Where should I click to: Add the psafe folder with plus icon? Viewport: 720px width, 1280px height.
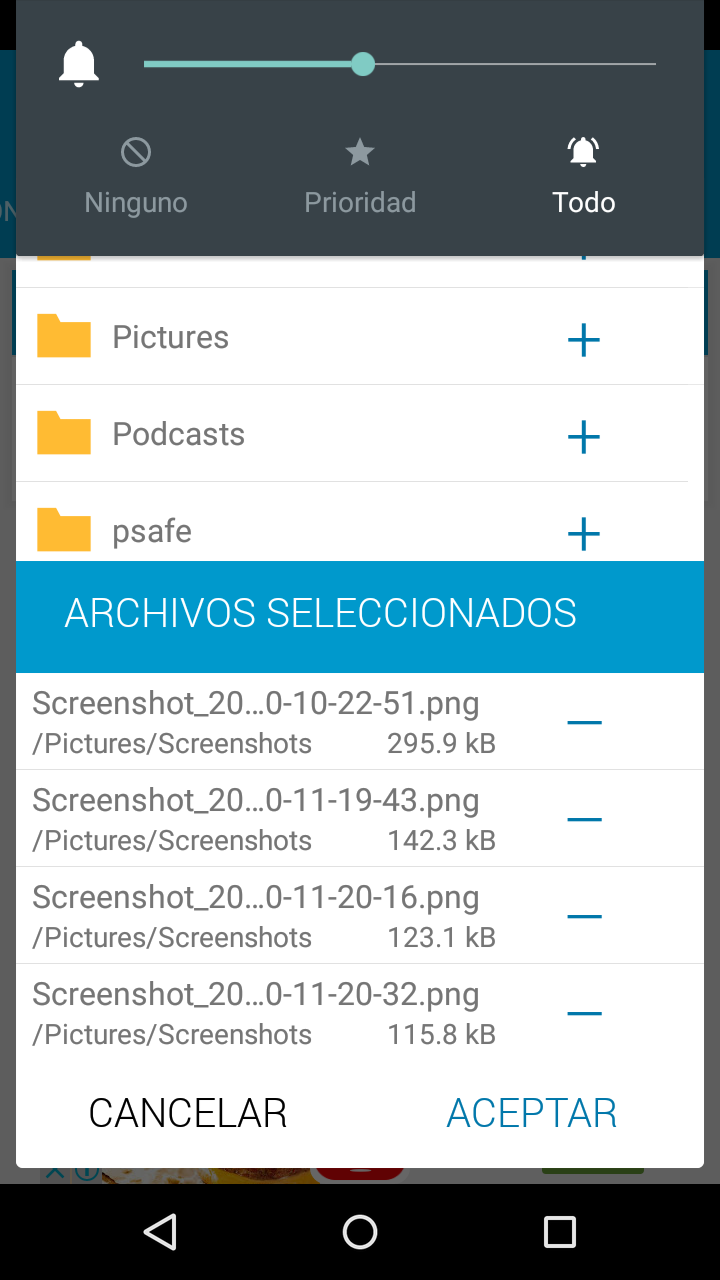[x=583, y=534]
